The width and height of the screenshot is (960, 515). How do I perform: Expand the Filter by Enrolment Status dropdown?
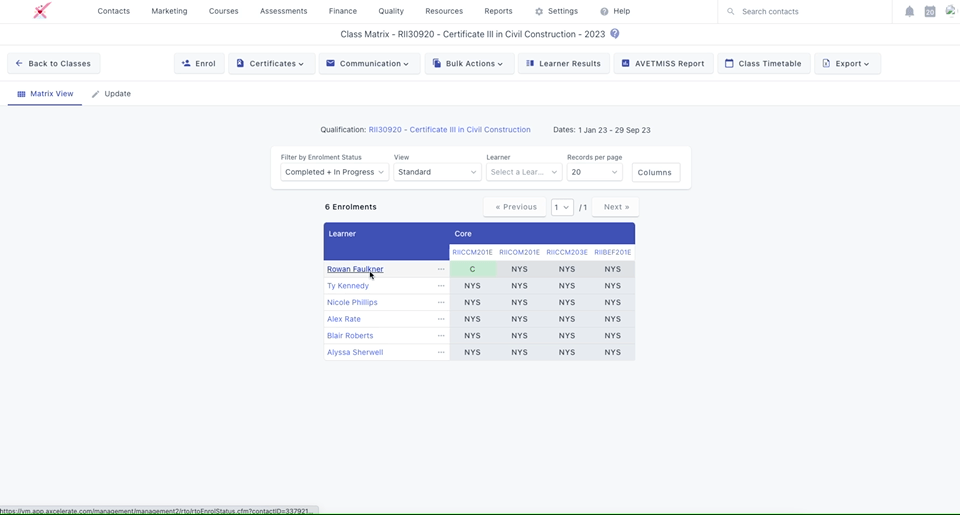click(334, 172)
